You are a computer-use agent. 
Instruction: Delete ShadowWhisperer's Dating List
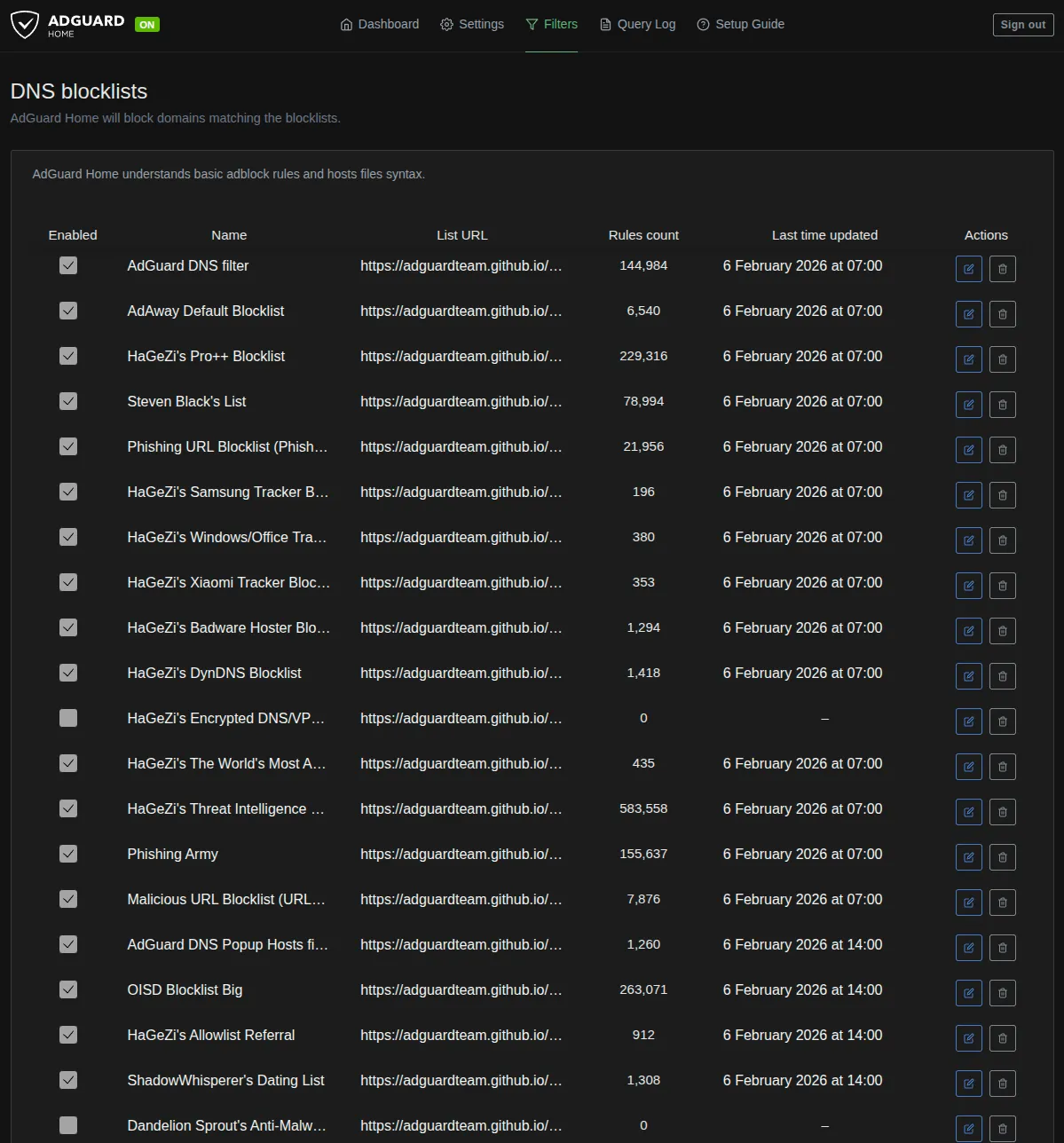click(x=1002, y=1084)
